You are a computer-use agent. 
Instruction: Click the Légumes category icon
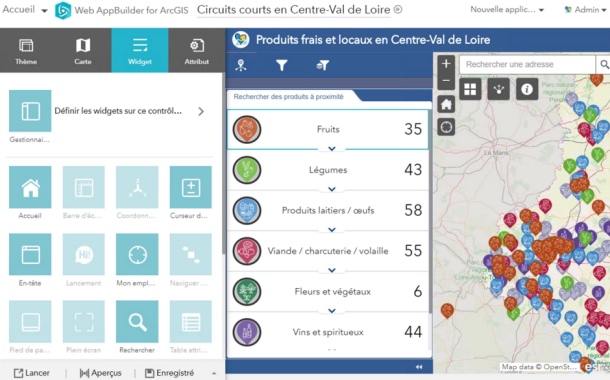tap(247, 170)
